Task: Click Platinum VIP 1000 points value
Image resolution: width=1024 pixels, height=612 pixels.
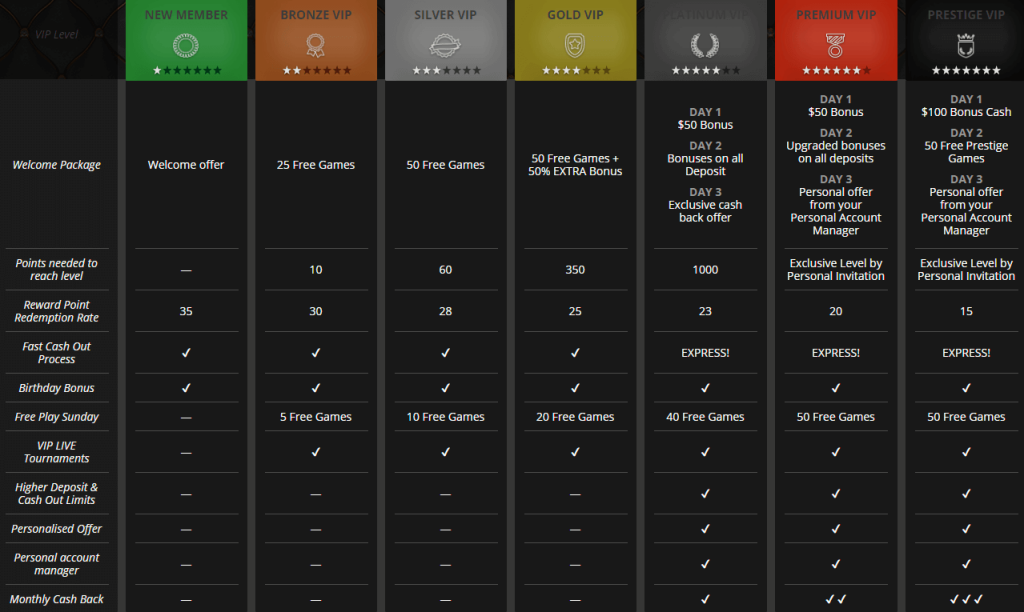Action: pyautogui.click(x=705, y=270)
